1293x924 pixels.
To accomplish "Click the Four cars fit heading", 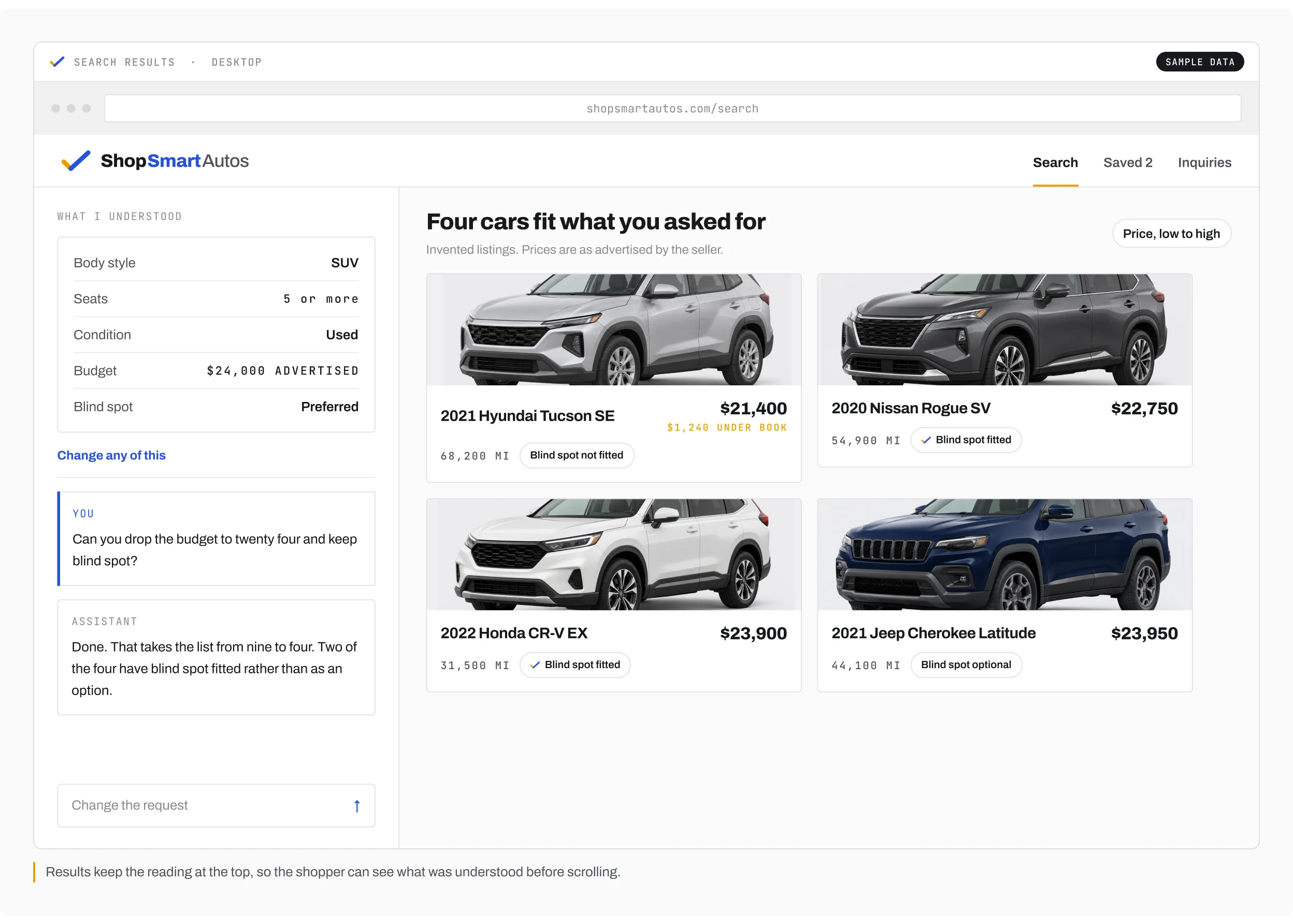I will point(595,222).
